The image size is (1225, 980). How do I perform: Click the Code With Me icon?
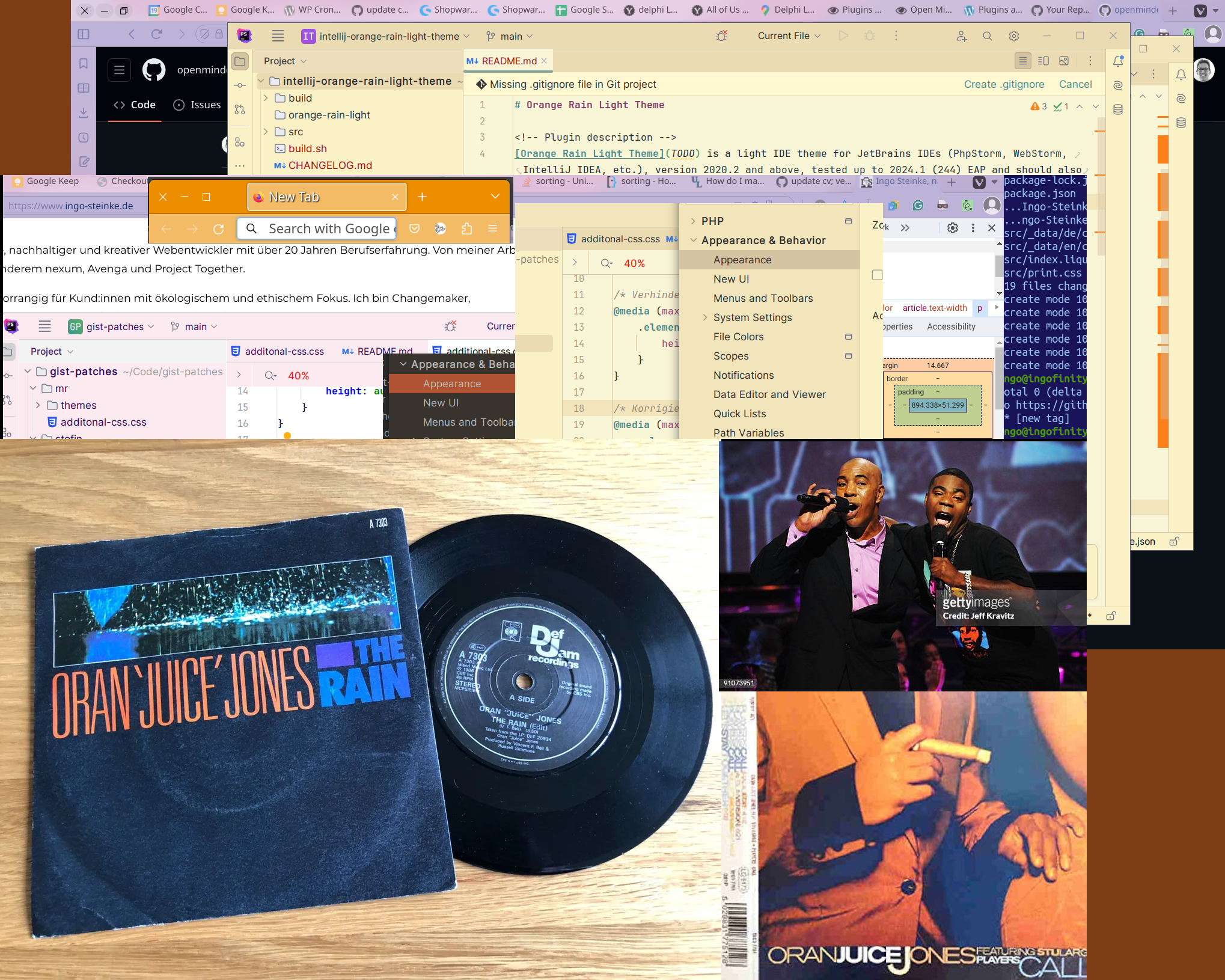[961, 36]
